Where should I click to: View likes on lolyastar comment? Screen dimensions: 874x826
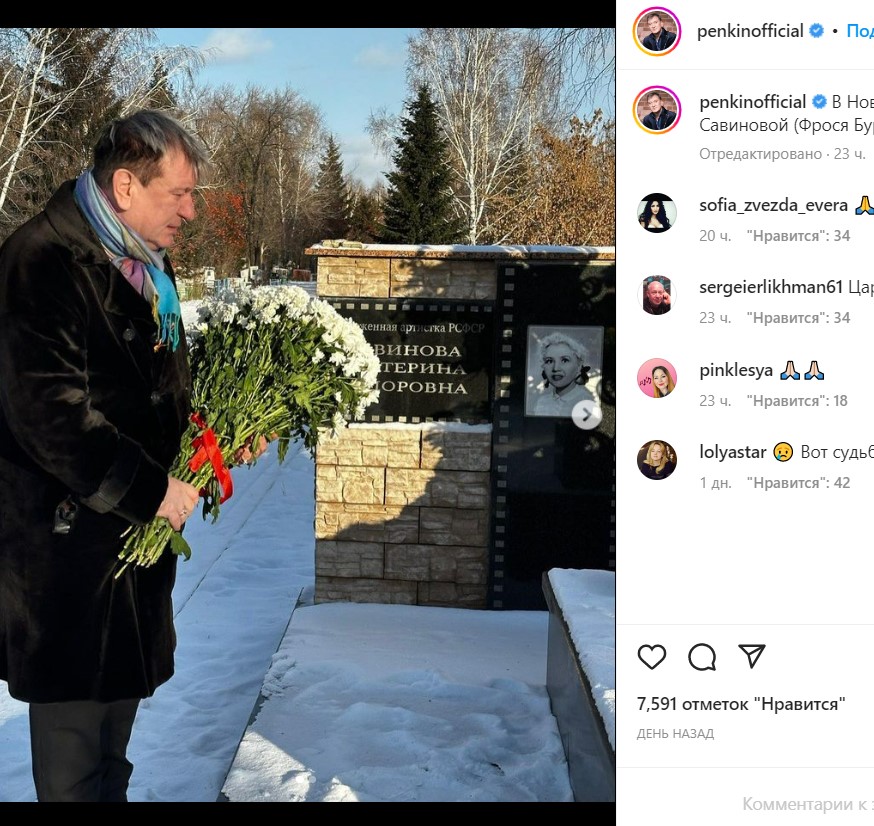tap(798, 483)
